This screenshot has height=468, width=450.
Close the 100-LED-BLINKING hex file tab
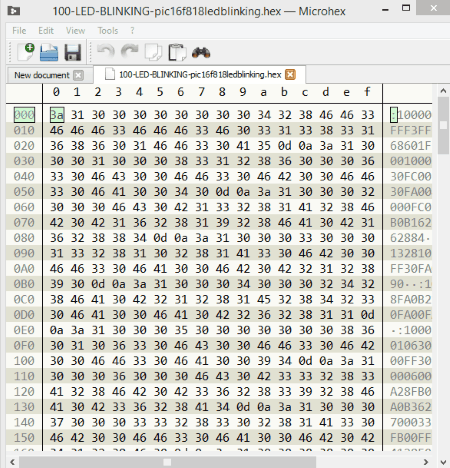pos(290,74)
